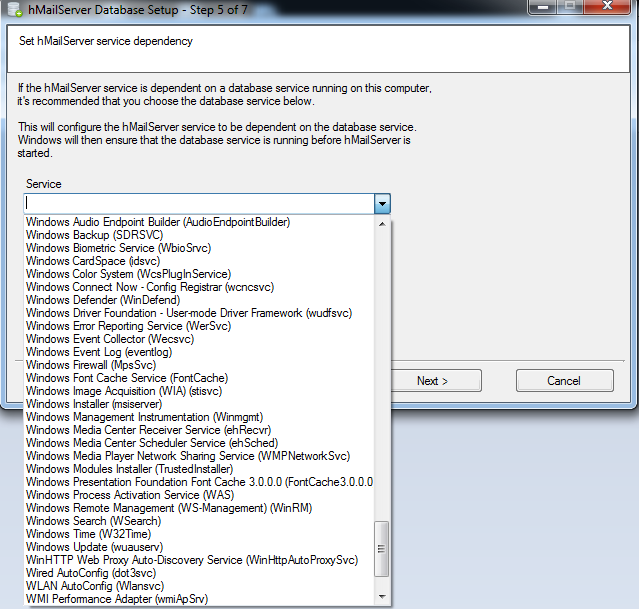Select Windows Modules Installer (TrustedInstaller)
Viewport: 639px width, 609px height.
pyautogui.click(x=199, y=469)
